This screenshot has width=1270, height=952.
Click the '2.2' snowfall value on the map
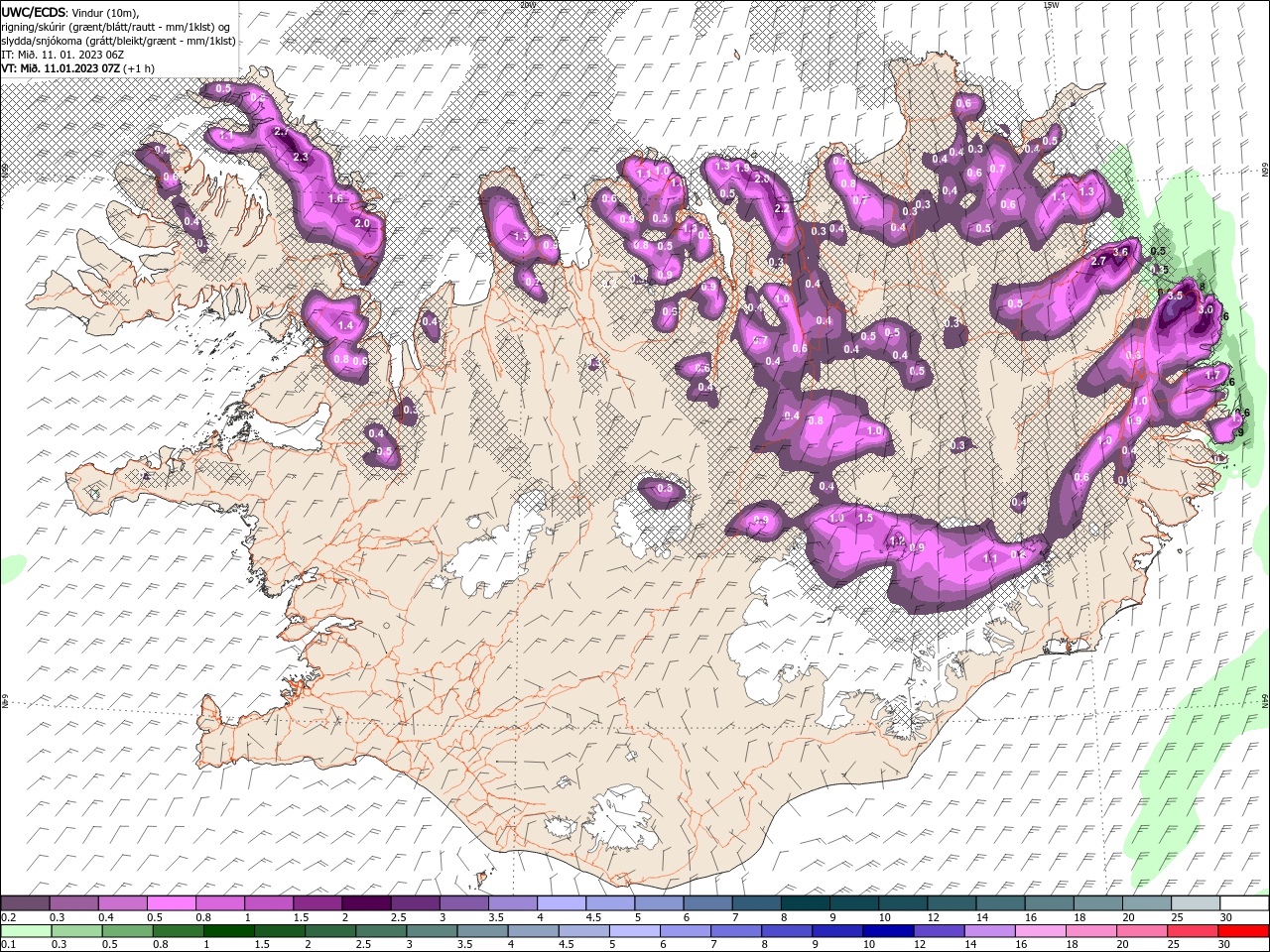[782, 208]
